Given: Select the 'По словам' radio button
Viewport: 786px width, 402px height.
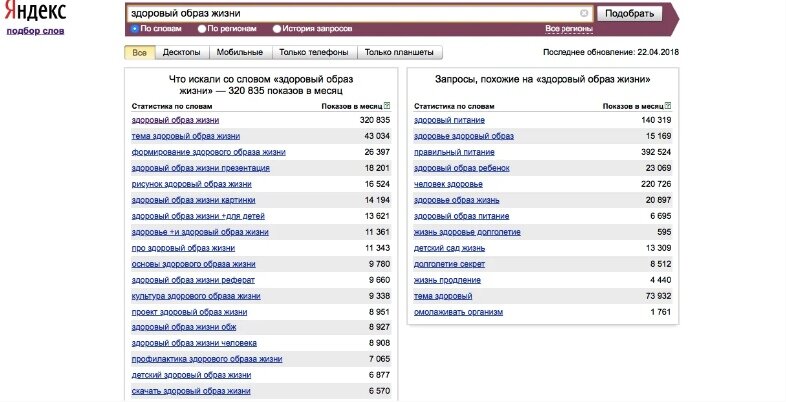Looking at the screenshot, I should (x=134, y=29).
